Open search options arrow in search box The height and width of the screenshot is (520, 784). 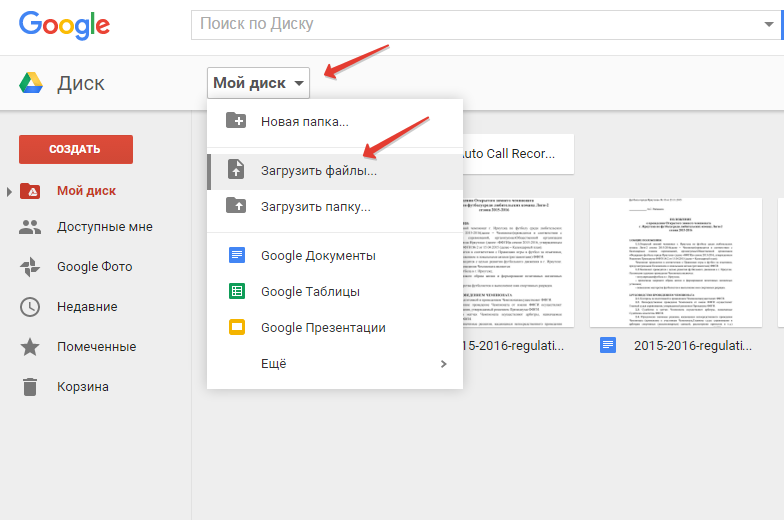pyautogui.click(x=768, y=24)
